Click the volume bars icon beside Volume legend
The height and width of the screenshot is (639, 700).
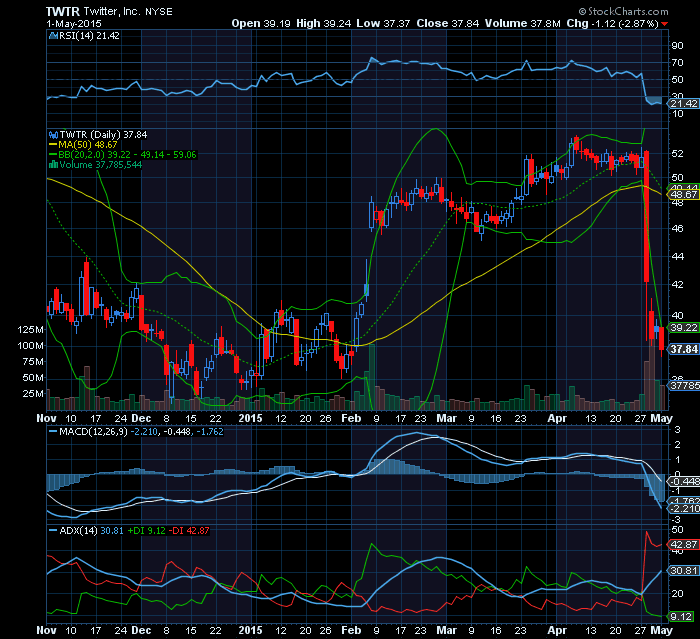pos(54,164)
